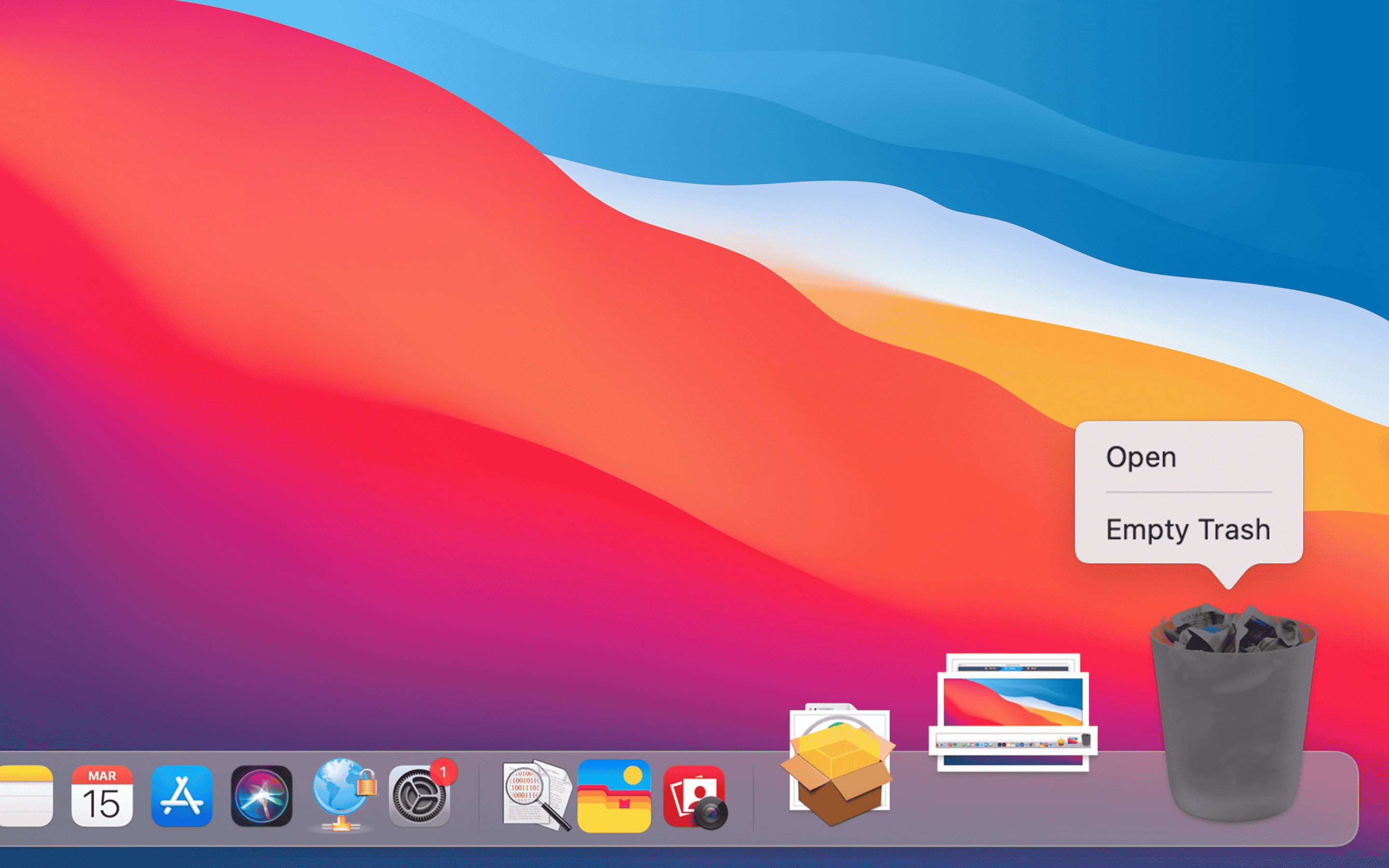1389x868 pixels.
Task: Choose Open in the Trash context menu
Action: click(x=1141, y=458)
